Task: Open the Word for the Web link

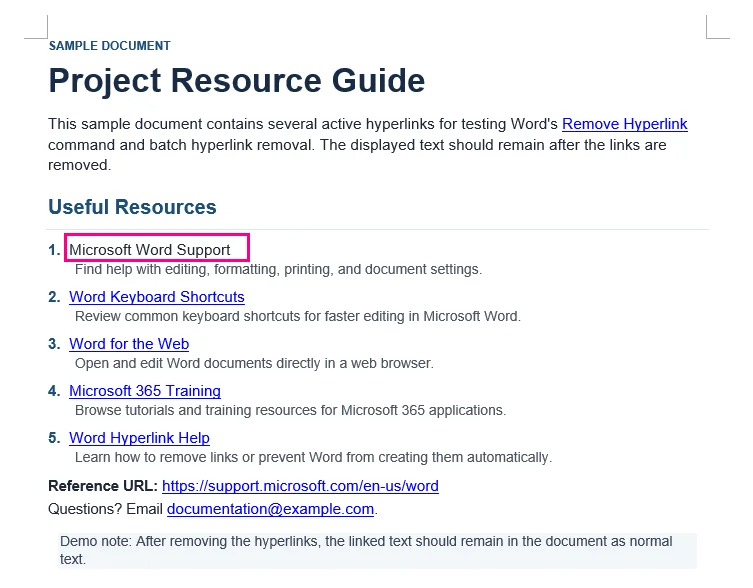Action: [x=129, y=344]
